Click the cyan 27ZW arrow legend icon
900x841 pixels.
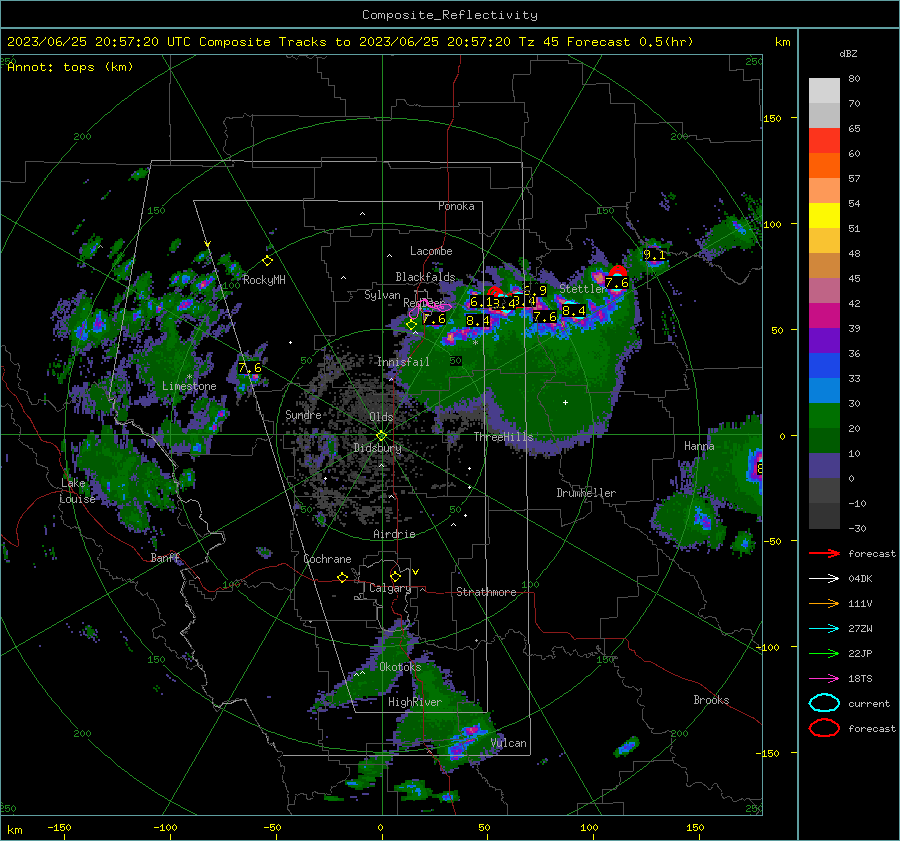pyautogui.click(x=824, y=629)
